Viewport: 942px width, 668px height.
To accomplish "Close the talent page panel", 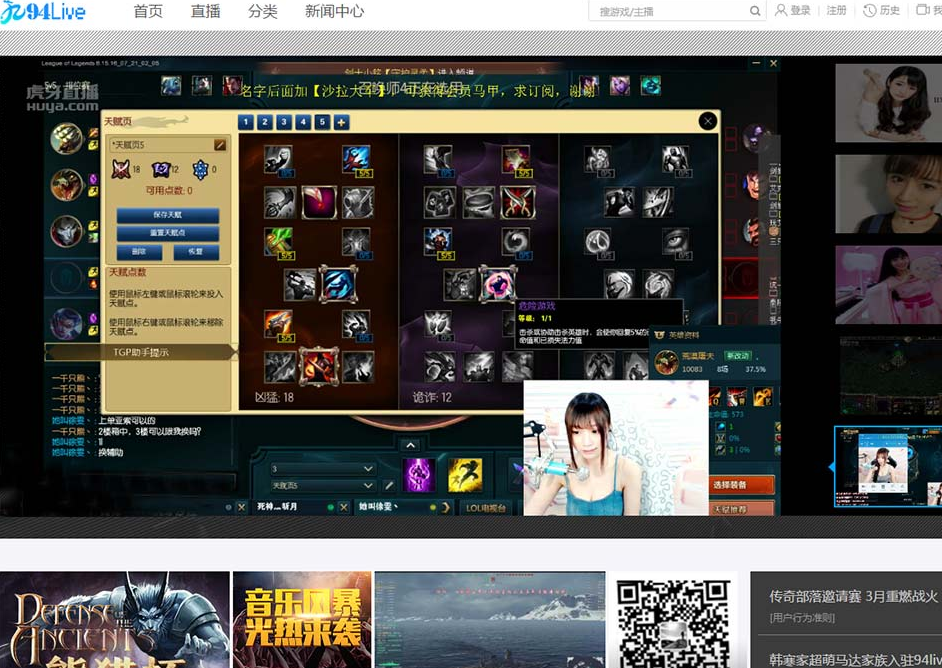I will coord(708,121).
